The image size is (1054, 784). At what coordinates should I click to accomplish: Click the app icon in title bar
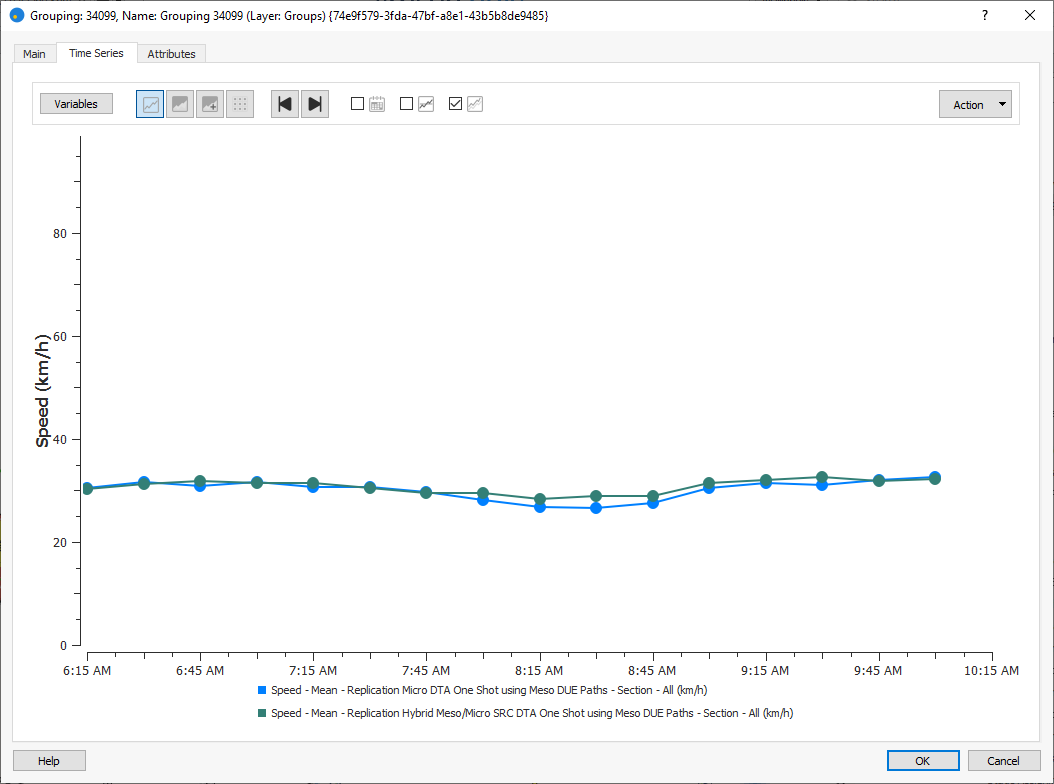click(x=16, y=16)
